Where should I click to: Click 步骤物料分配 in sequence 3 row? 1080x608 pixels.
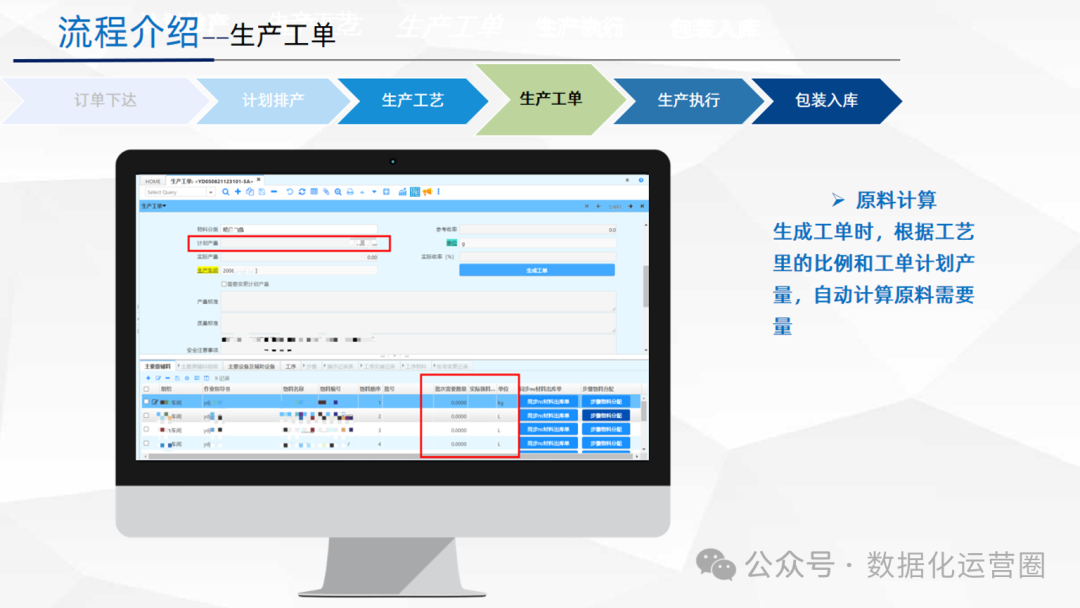click(x=605, y=429)
